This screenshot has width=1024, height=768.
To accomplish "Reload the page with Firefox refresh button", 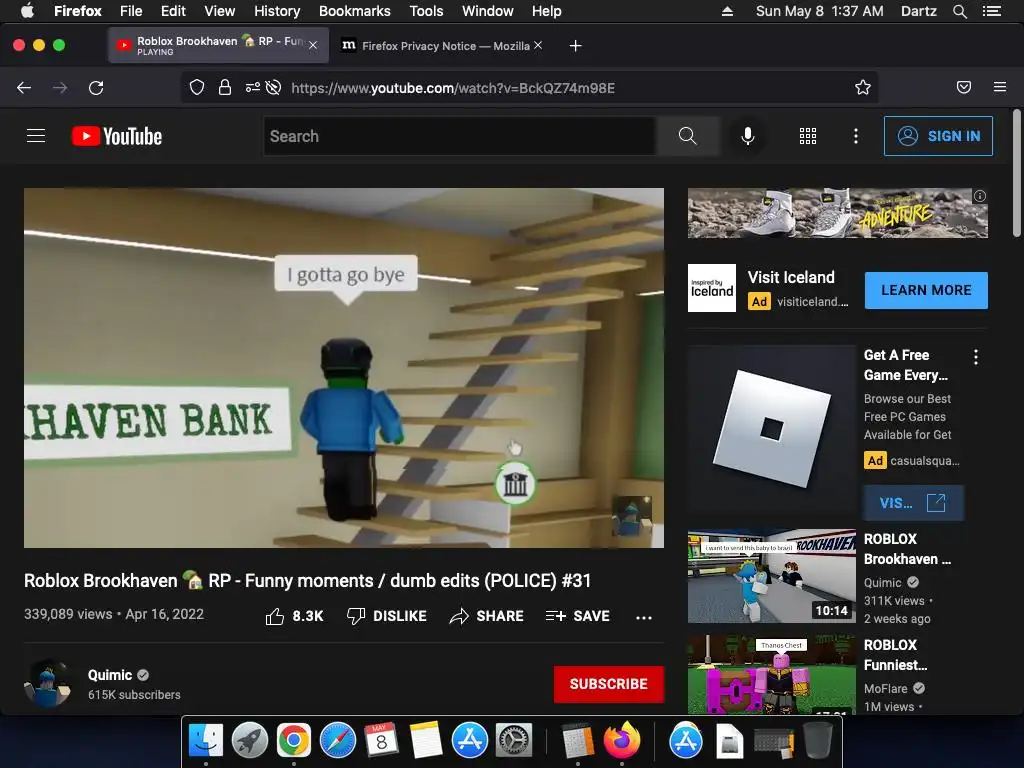I will tap(96, 88).
